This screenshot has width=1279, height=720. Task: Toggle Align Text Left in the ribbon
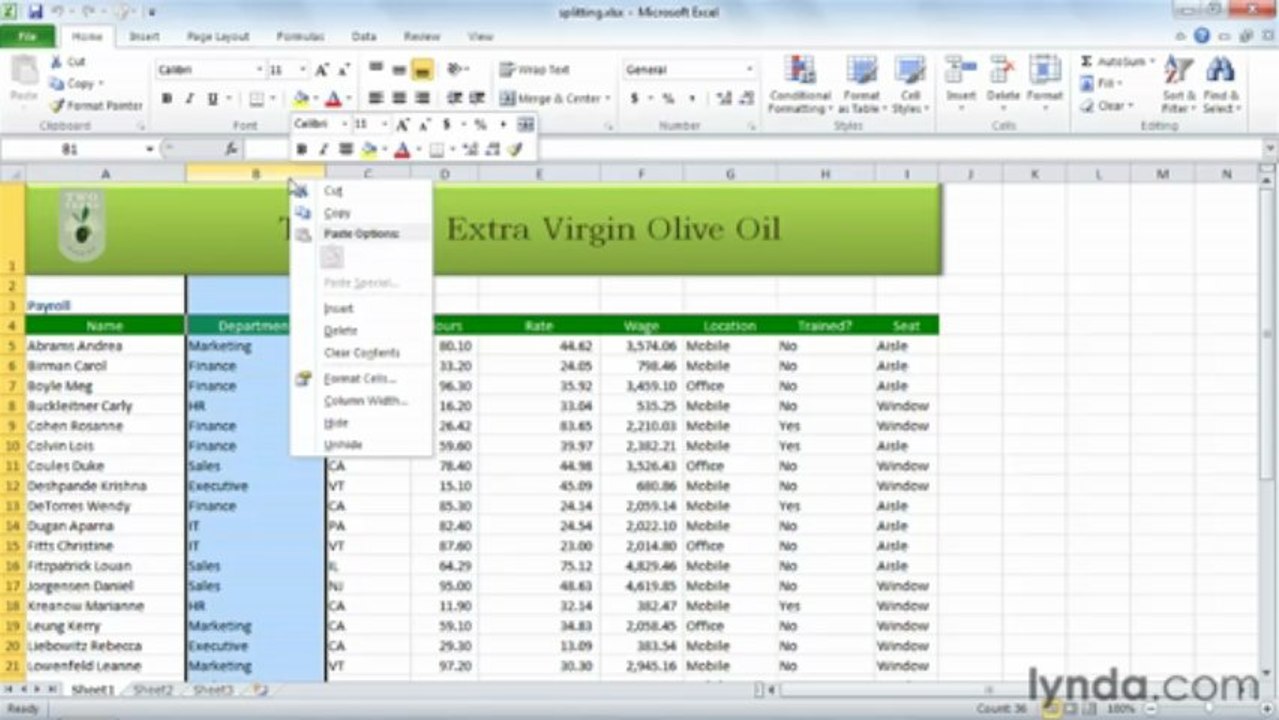(x=376, y=98)
